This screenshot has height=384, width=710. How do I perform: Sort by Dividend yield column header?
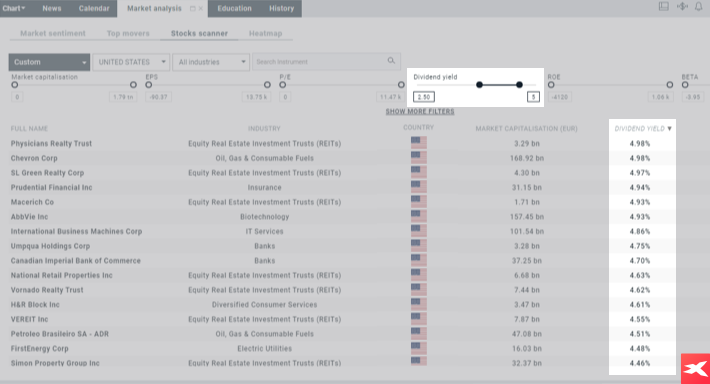tap(643, 129)
